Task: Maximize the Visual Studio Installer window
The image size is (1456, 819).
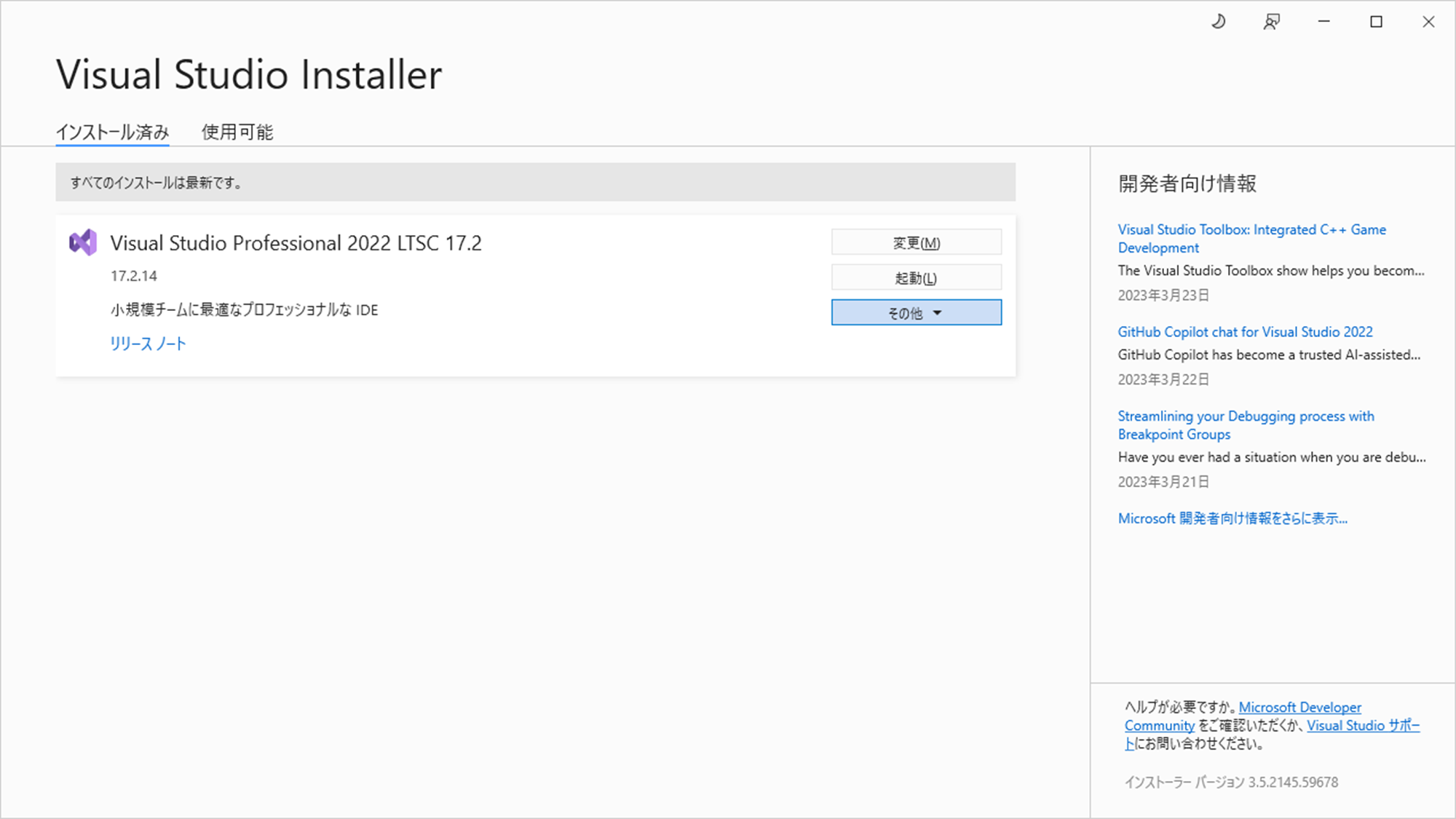Action: 1375,22
